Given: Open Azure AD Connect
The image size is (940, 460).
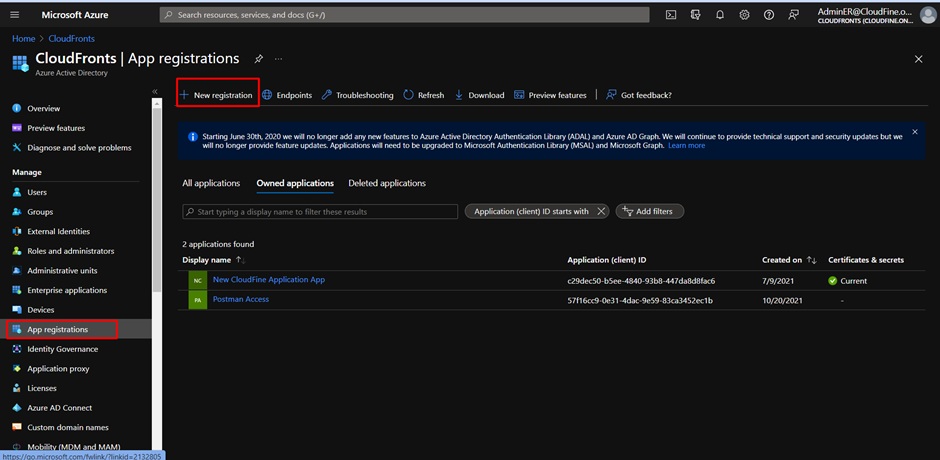Looking at the screenshot, I should click(x=60, y=408).
